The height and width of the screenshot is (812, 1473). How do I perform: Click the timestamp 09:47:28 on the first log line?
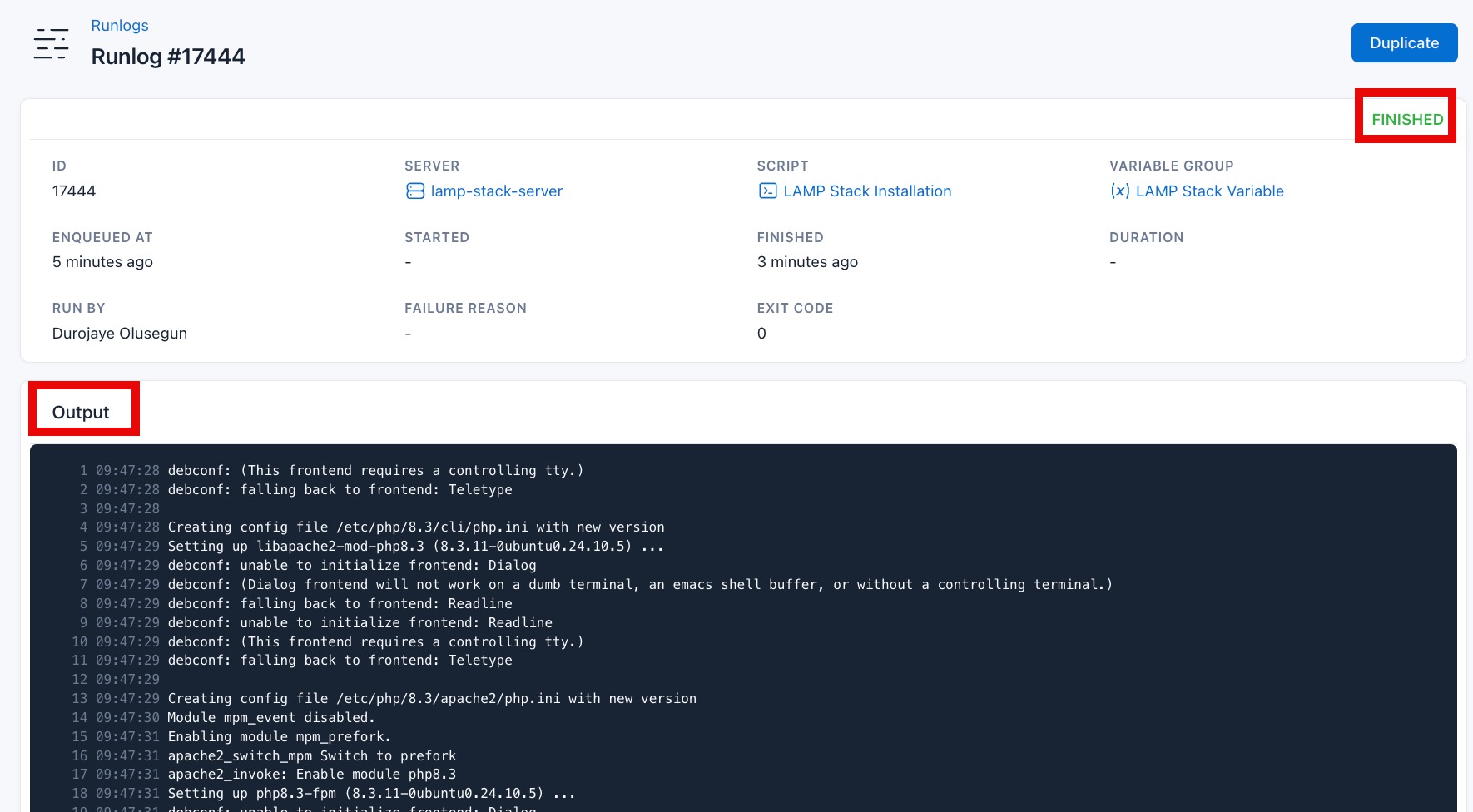pos(126,470)
